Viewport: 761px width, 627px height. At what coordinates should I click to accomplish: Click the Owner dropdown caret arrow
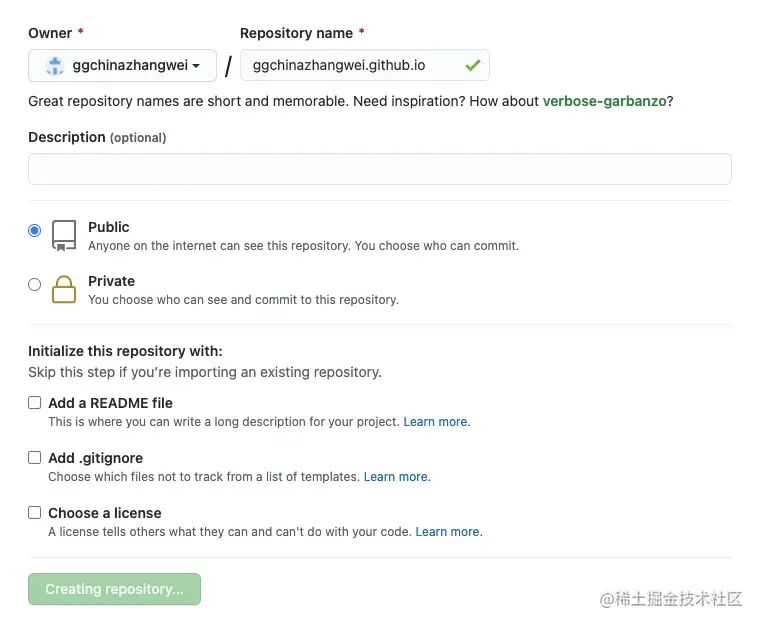click(196, 67)
